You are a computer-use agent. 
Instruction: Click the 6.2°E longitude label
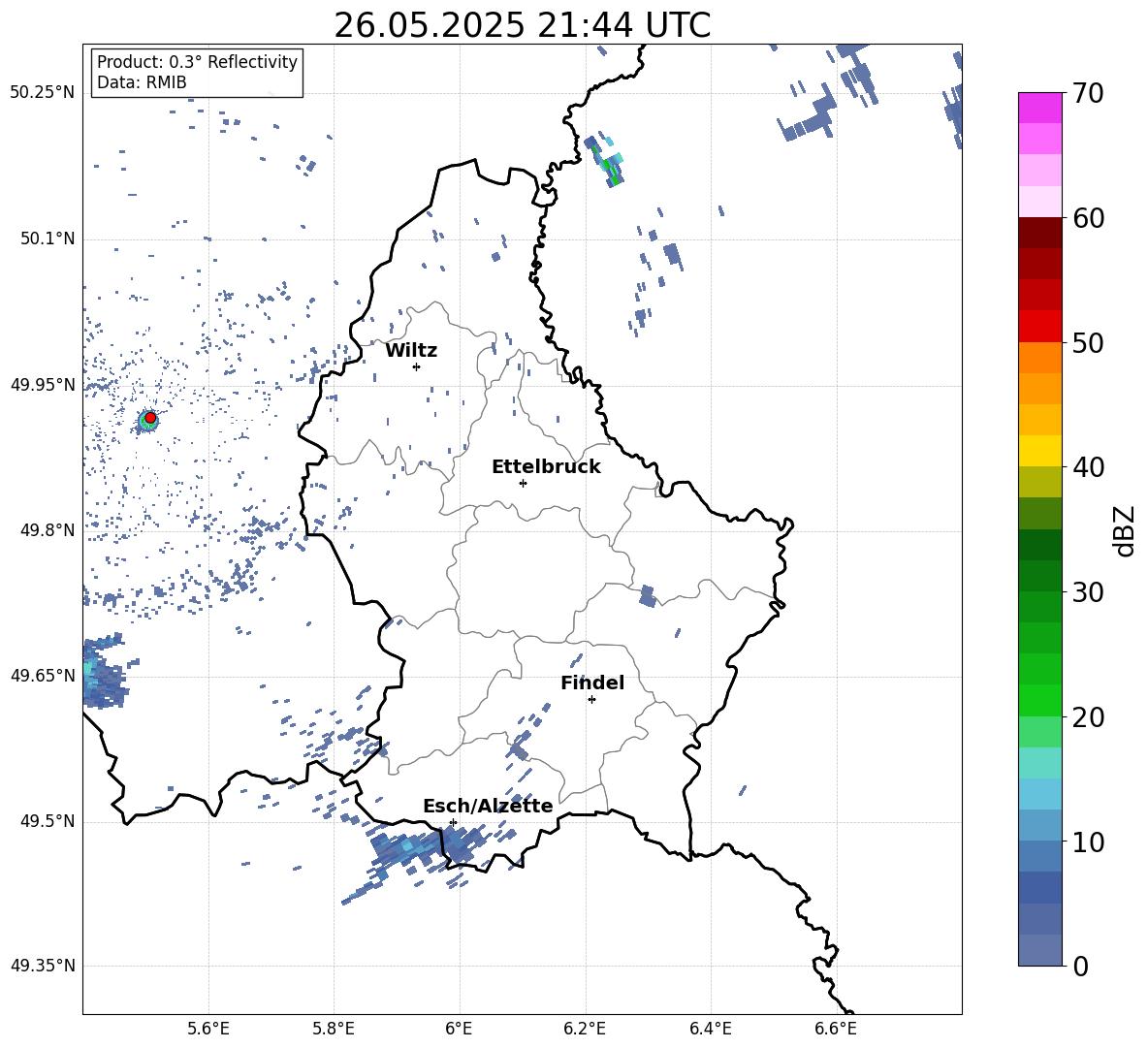pyautogui.click(x=585, y=1030)
